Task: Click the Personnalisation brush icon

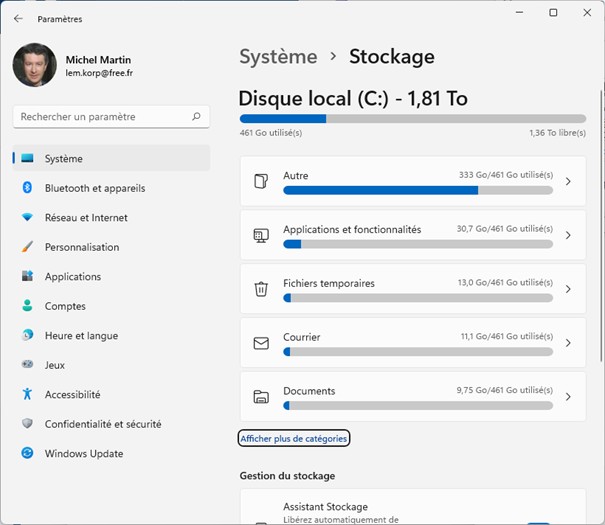Action: 27,247
